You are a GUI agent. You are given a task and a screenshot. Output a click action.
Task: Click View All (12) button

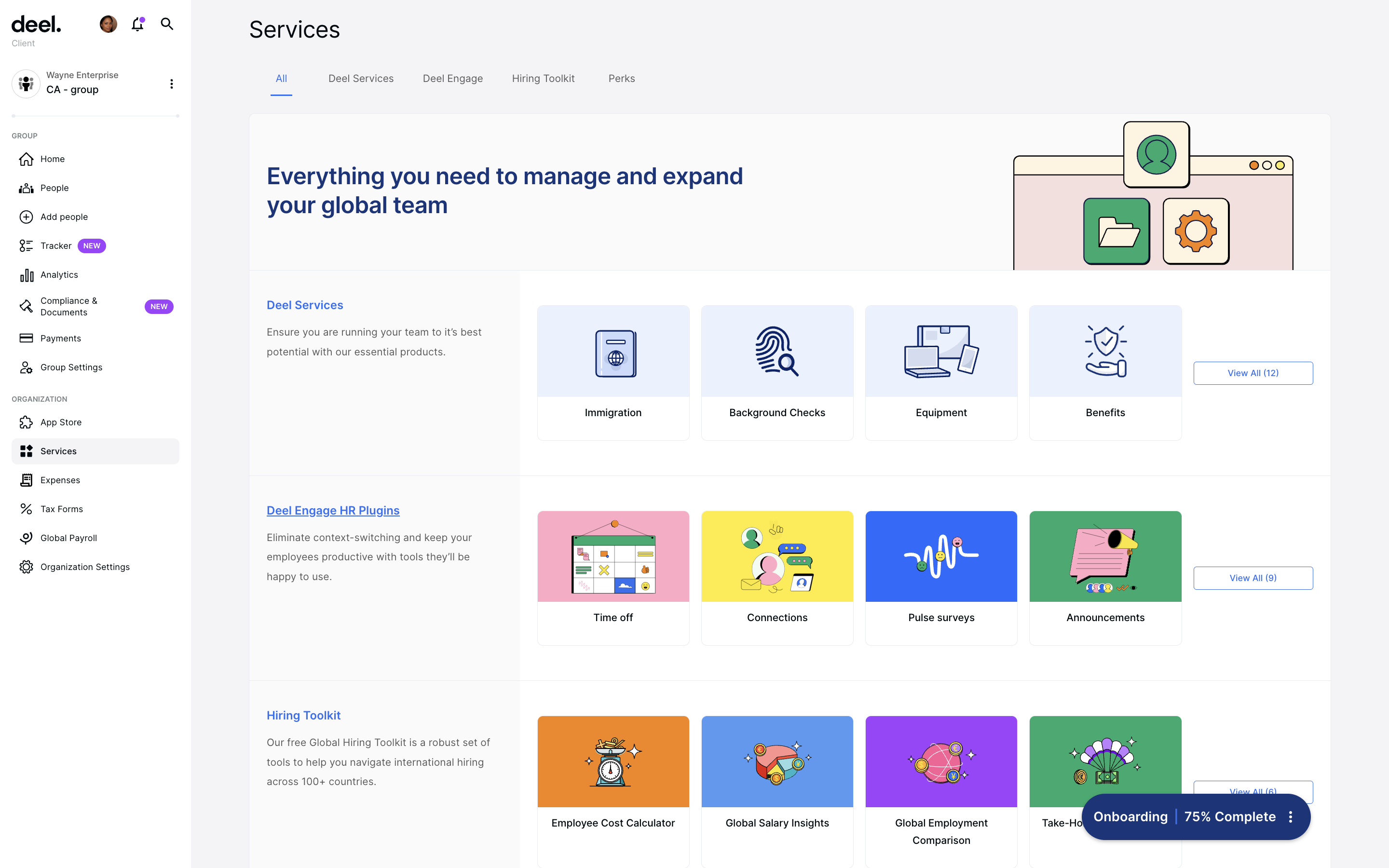(1253, 373)
